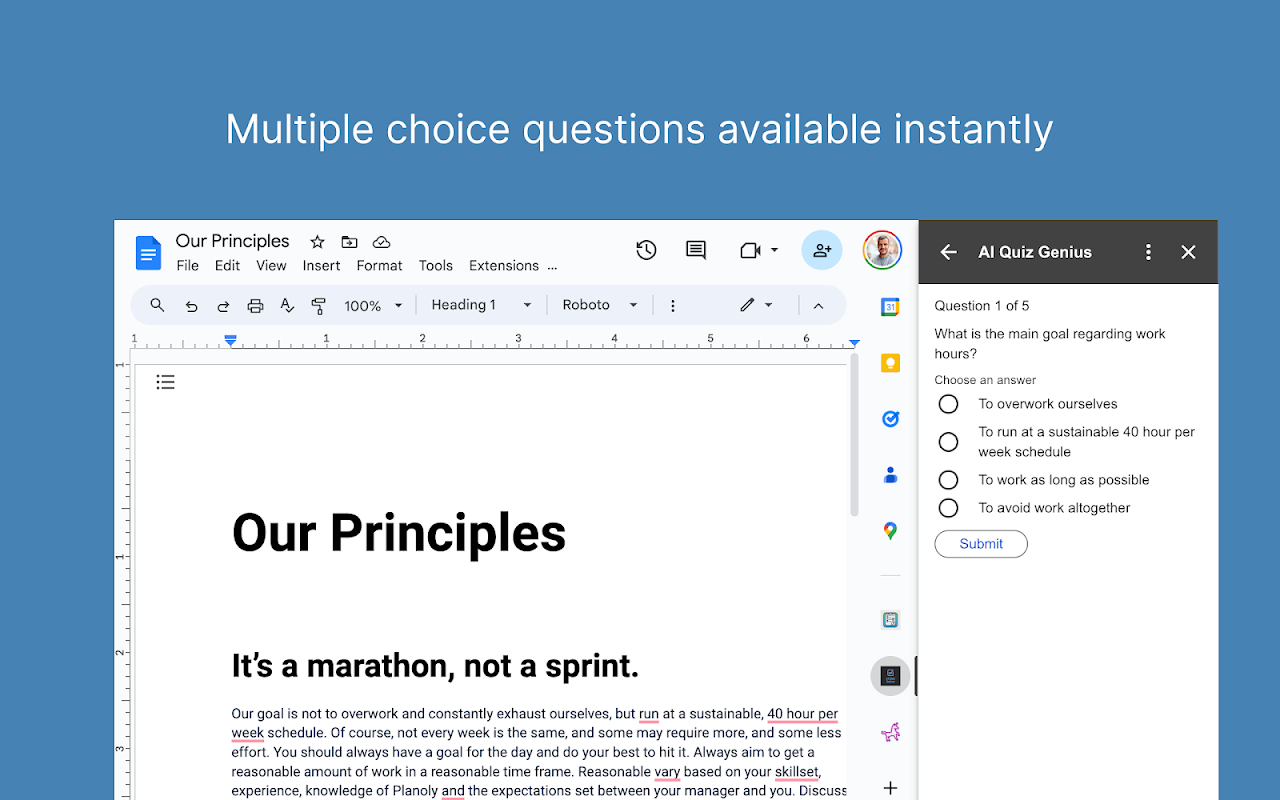This screenshot has height=800, width=1280.
Task: Open AI Quiz Genius three-dot menu
Action: click(1148, 252)
